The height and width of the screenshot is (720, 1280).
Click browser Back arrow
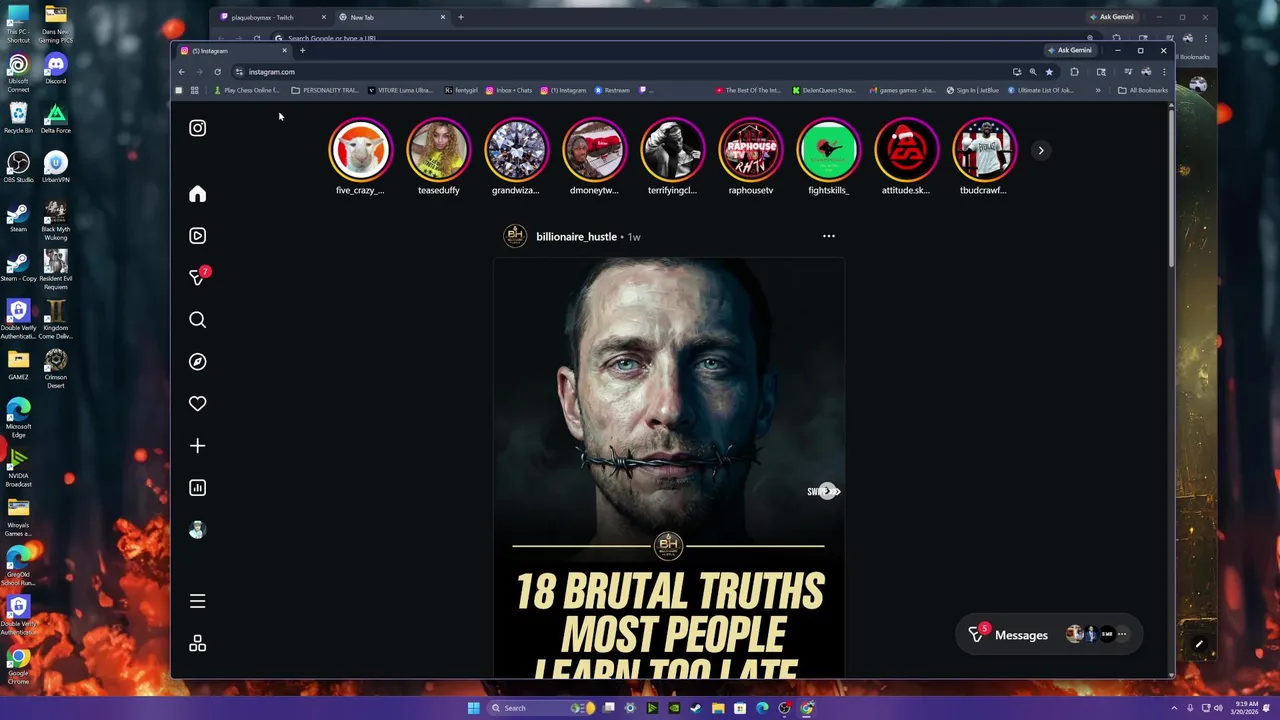[181, 72]
